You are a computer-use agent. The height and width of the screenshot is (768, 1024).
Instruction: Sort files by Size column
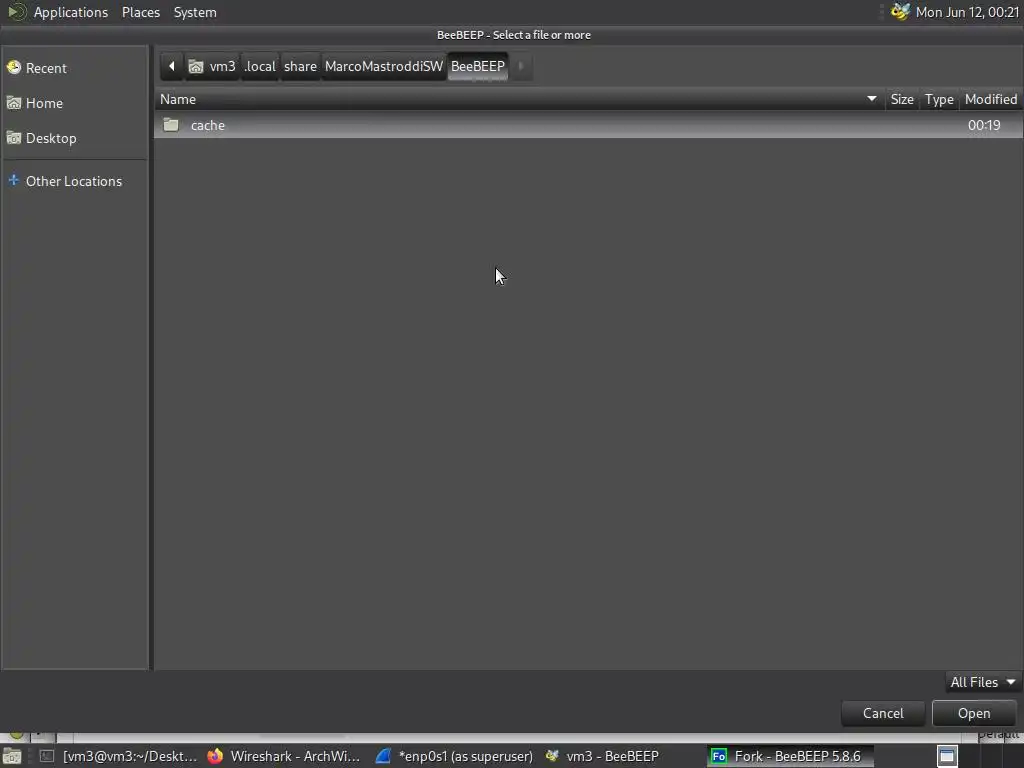[902, 99]
